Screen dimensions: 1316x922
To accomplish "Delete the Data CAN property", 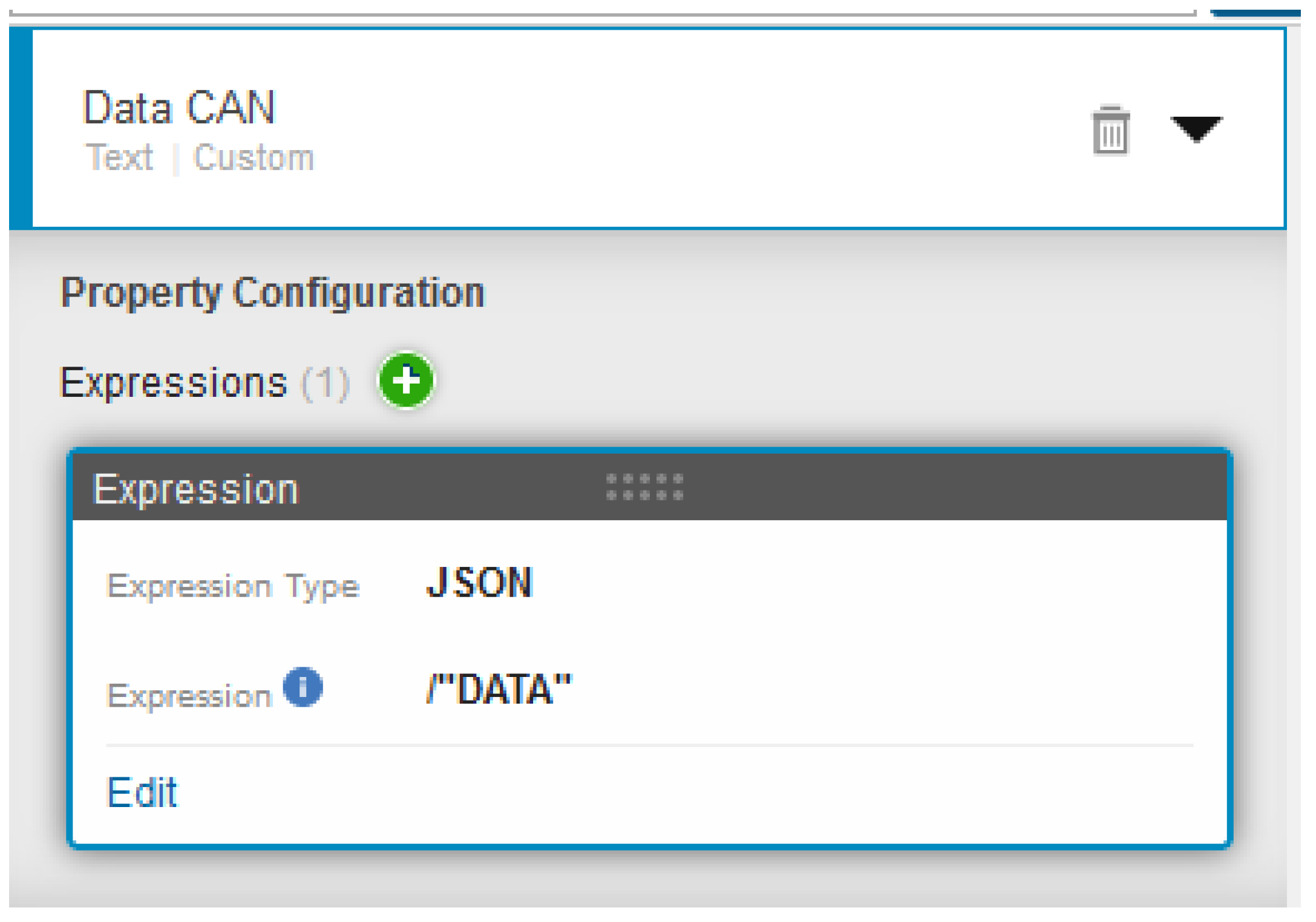I will pos(1110,130).
